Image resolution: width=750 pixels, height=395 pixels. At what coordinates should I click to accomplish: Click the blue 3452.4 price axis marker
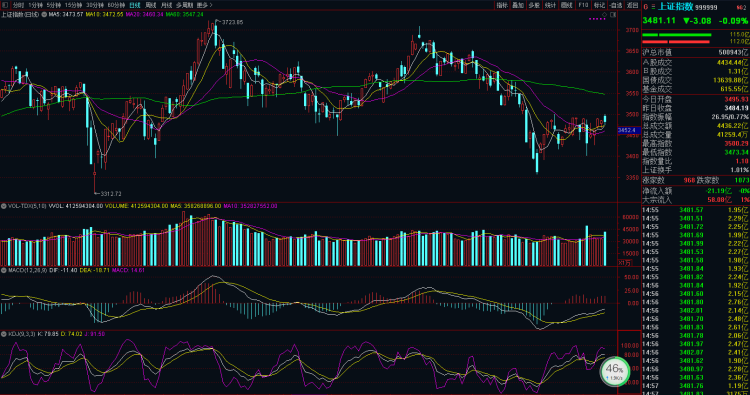pyautogui.click(x=629, y=130)
